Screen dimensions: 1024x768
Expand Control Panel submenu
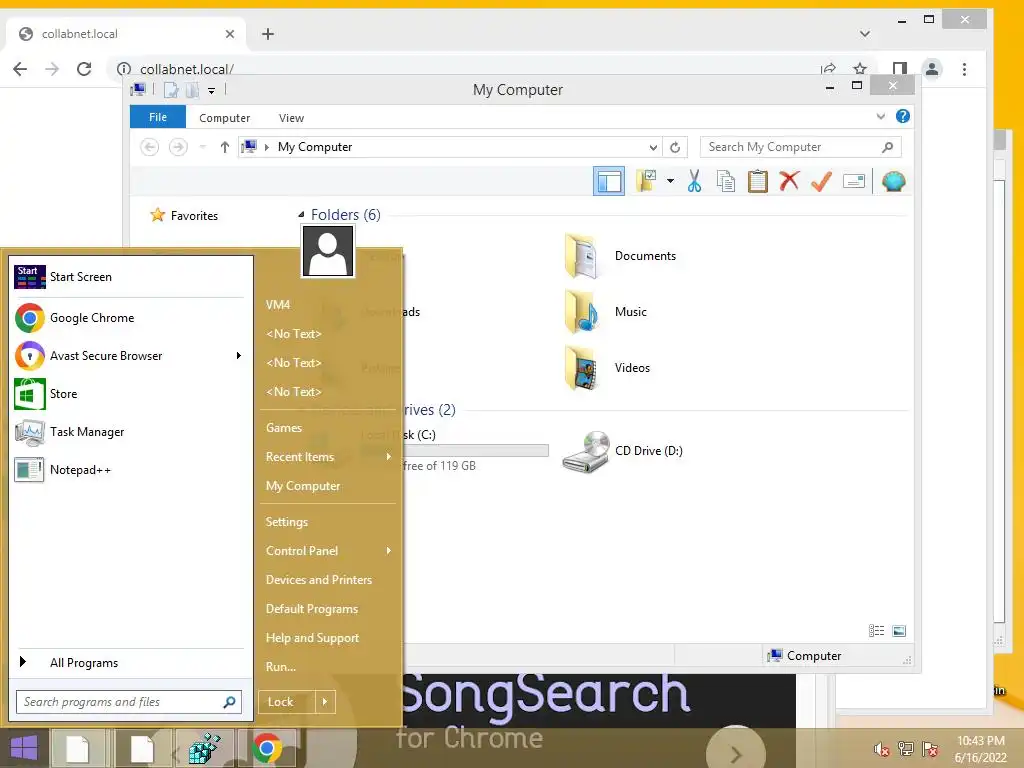[x=328, y=551]
